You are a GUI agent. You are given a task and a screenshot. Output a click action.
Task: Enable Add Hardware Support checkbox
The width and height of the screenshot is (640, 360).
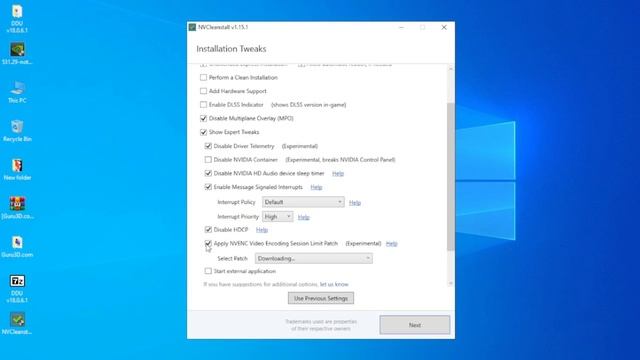pyautogui.click(x=203, y=91)
